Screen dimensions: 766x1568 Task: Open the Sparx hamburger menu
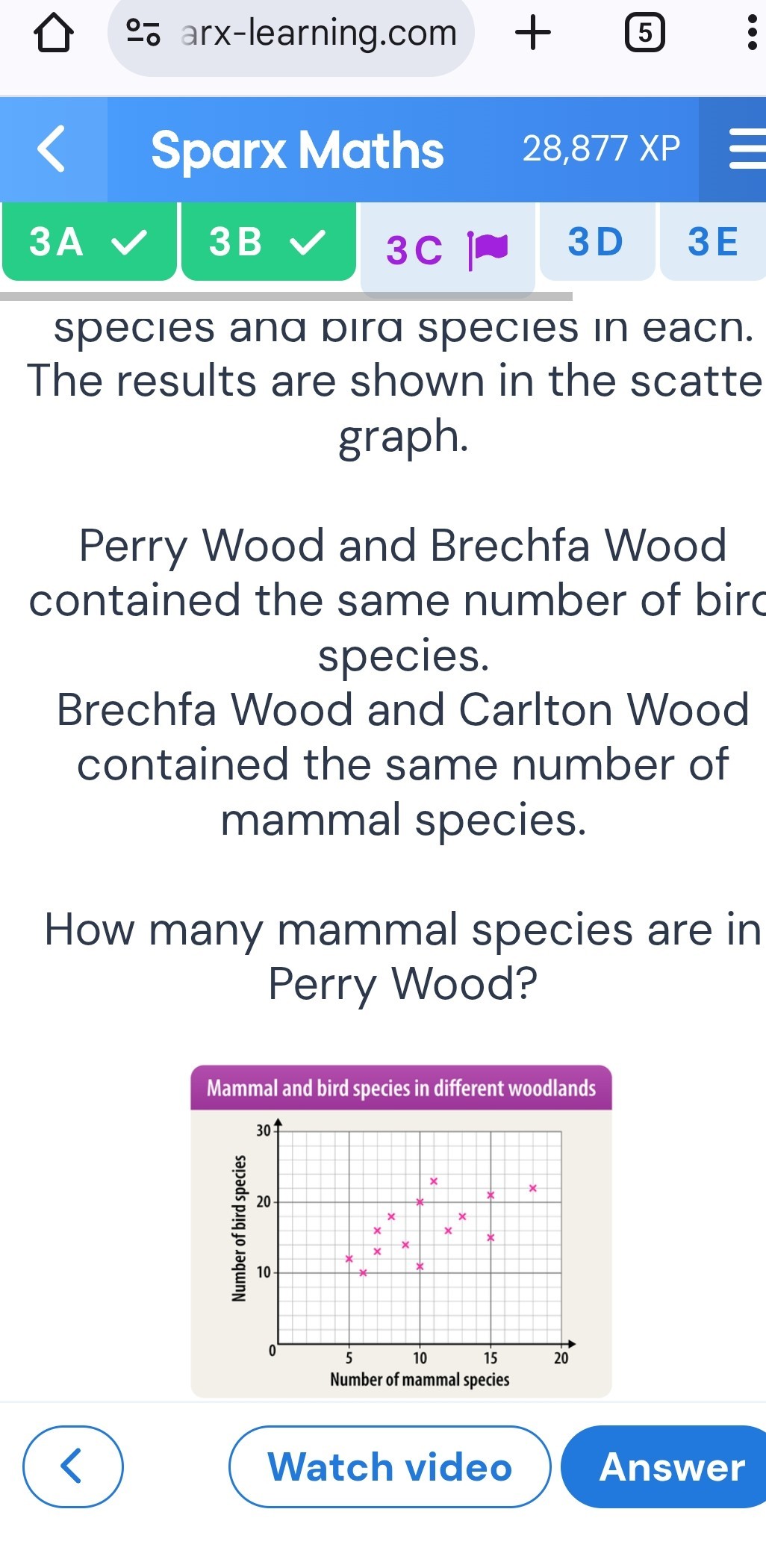click(x=747, y=149)
